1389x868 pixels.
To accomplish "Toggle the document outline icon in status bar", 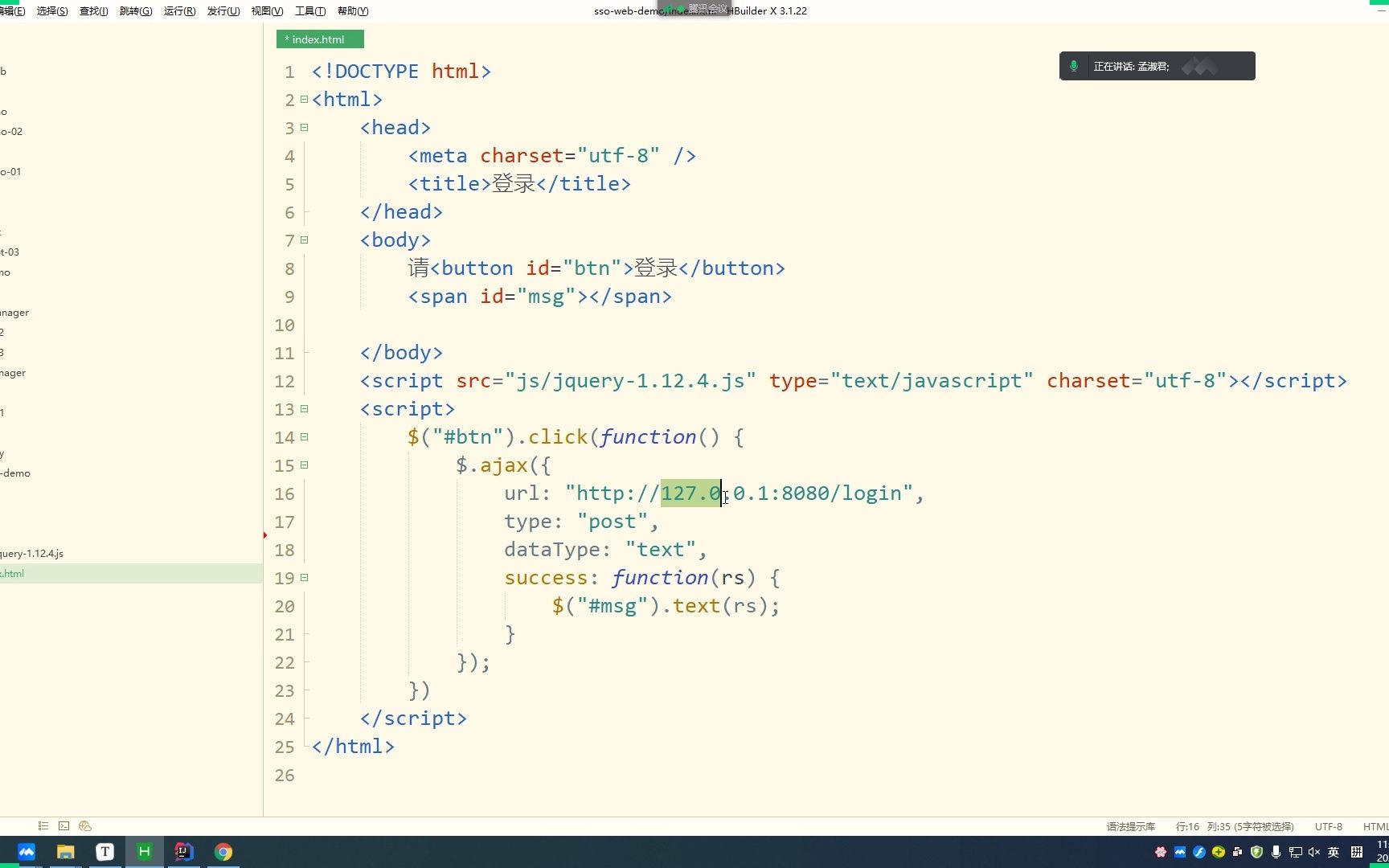I will click(x=43, y=826).
